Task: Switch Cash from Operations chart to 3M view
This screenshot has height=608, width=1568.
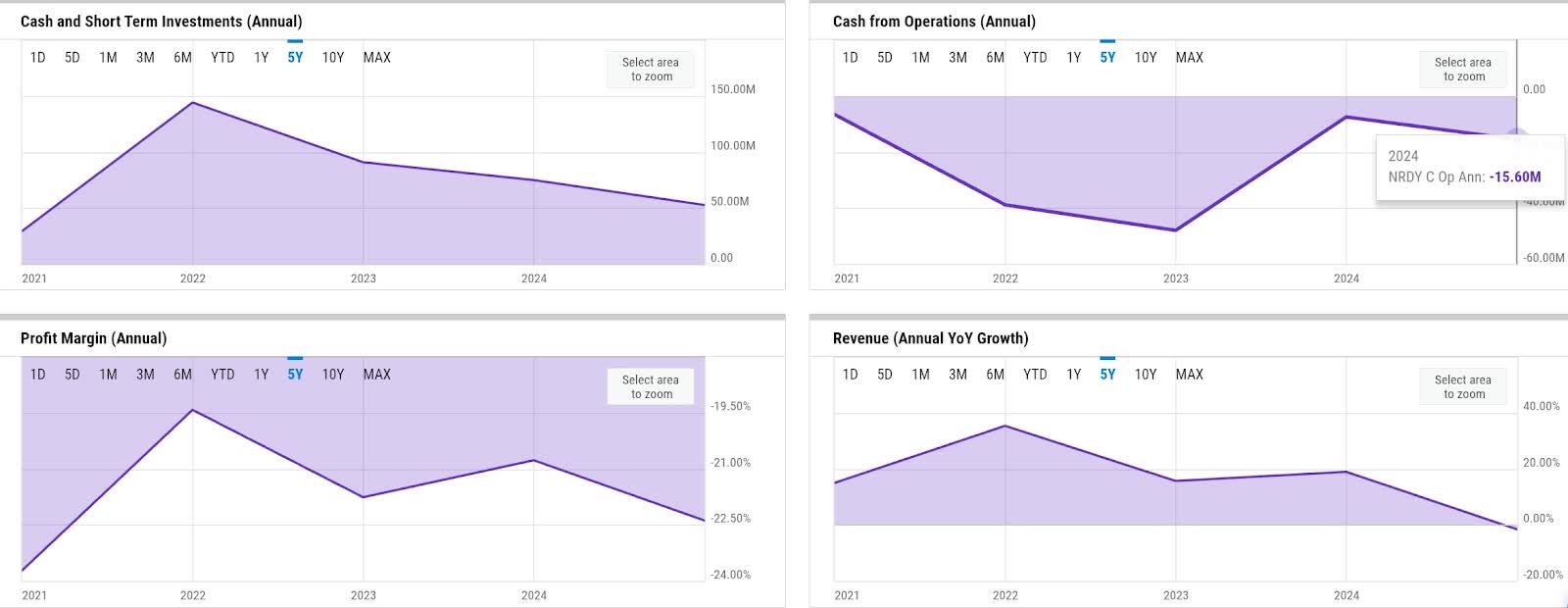Action: pyautogui.click(x=956, y=58)
